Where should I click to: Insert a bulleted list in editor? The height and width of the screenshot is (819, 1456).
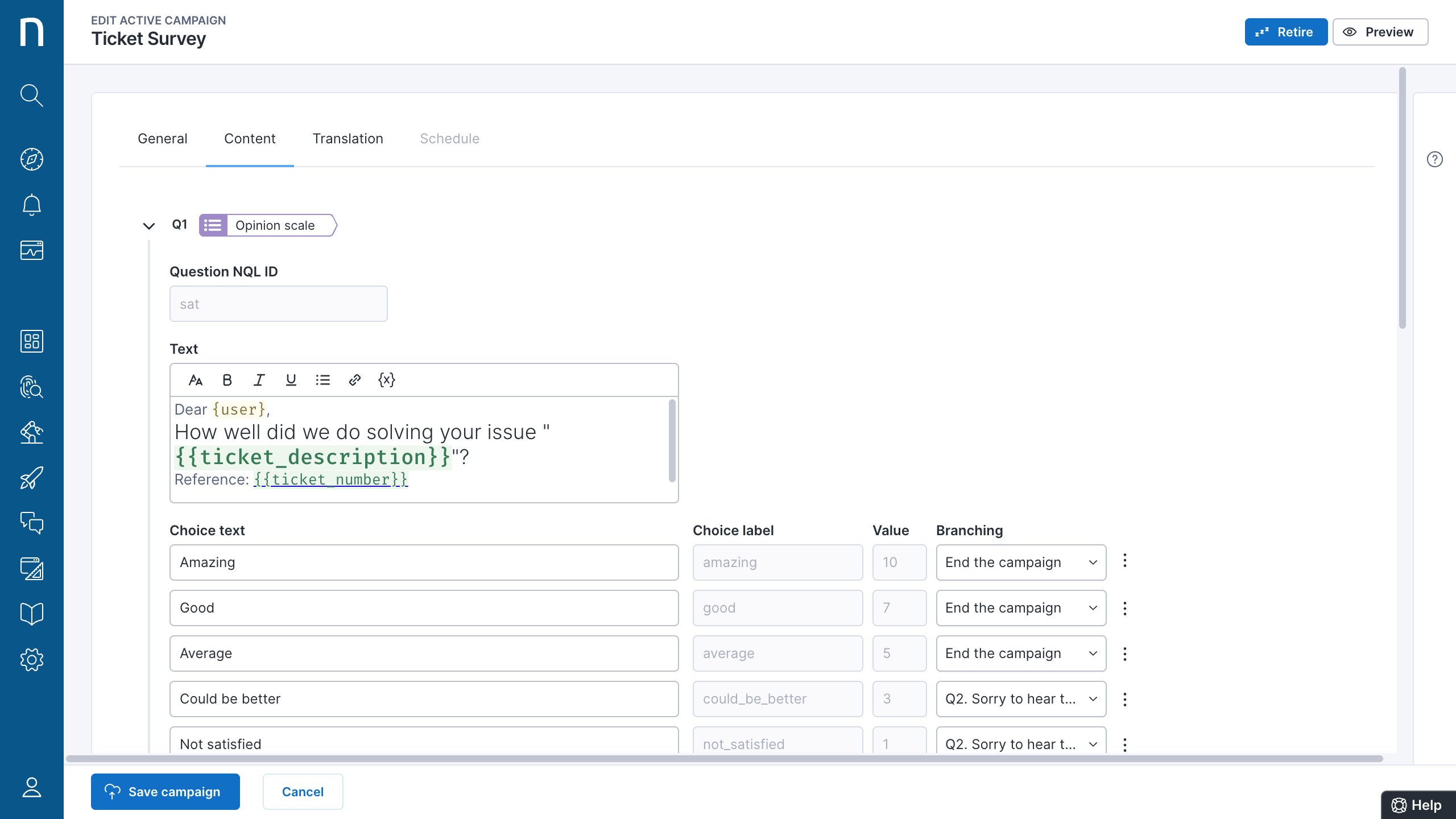click(x=322, y=380)
